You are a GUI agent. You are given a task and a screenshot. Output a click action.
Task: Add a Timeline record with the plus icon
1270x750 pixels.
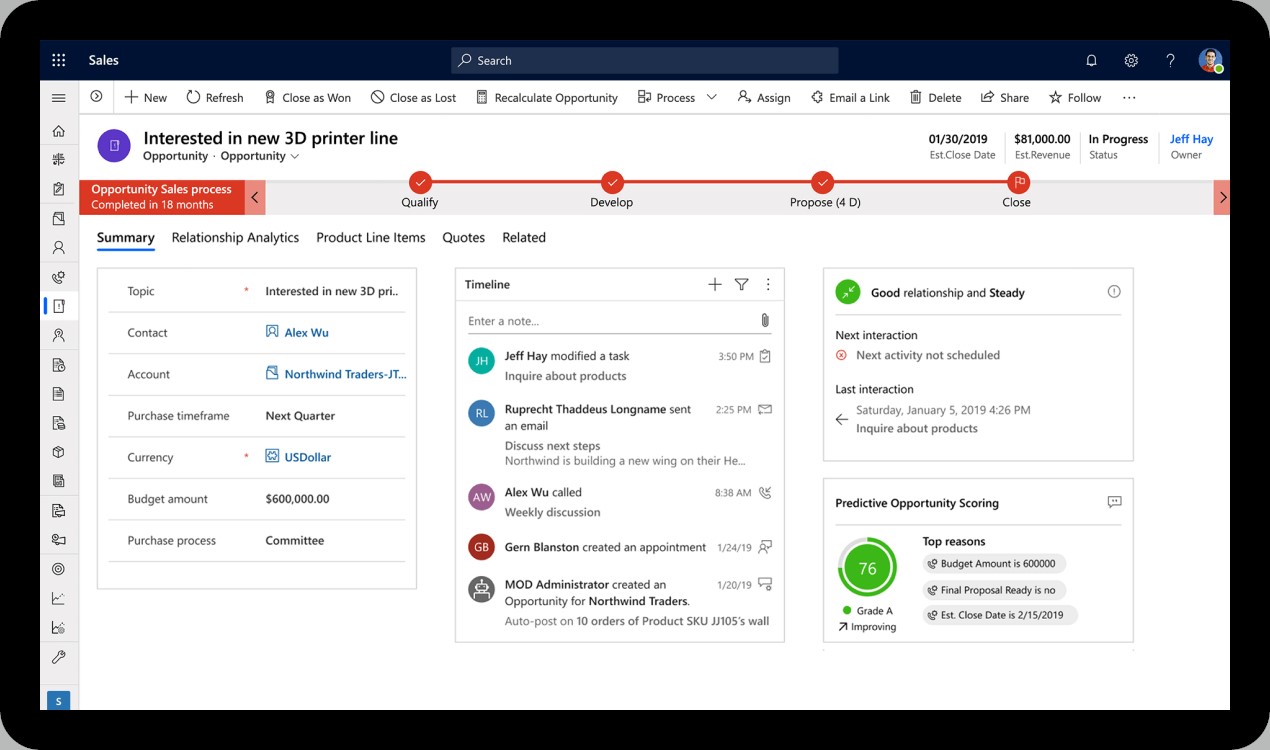(x=714, y=284)
